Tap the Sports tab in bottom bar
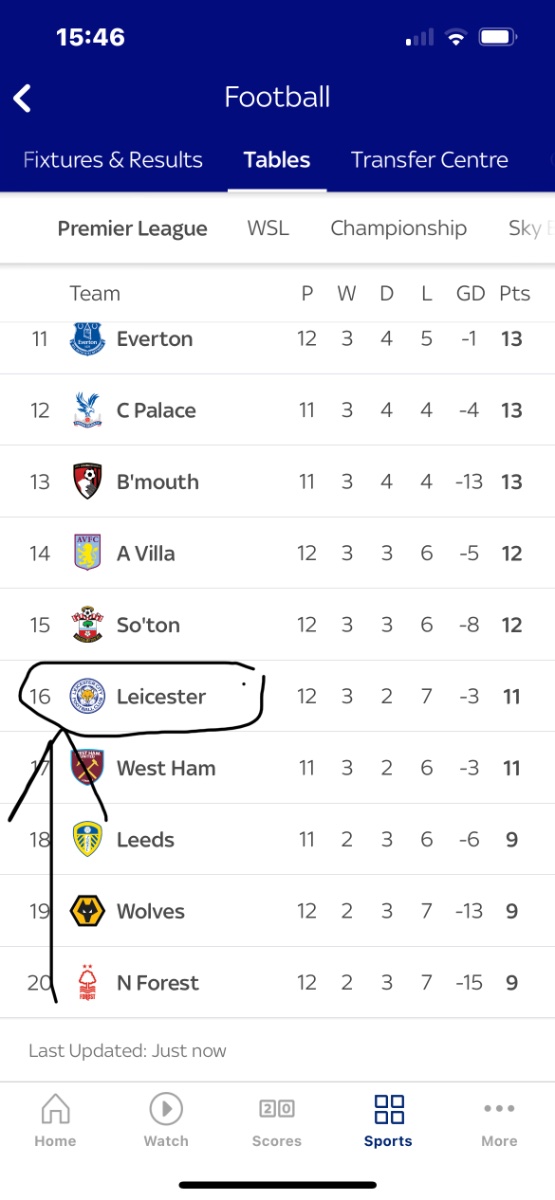 (x=388, y=1120)
